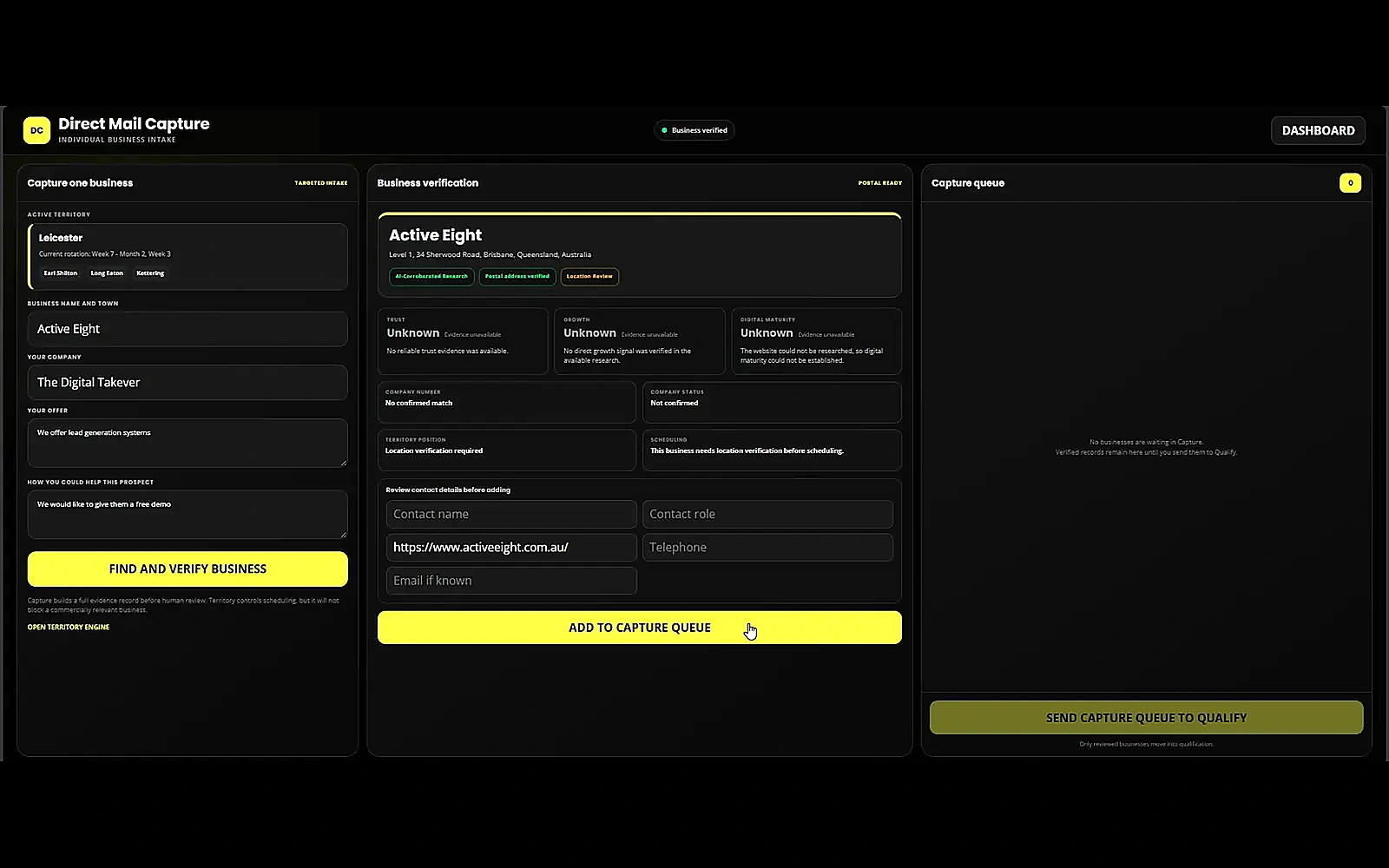Click the Location Review badge
The width and height of the screenshot is (1389, 868).
click(x=589, y=276)
